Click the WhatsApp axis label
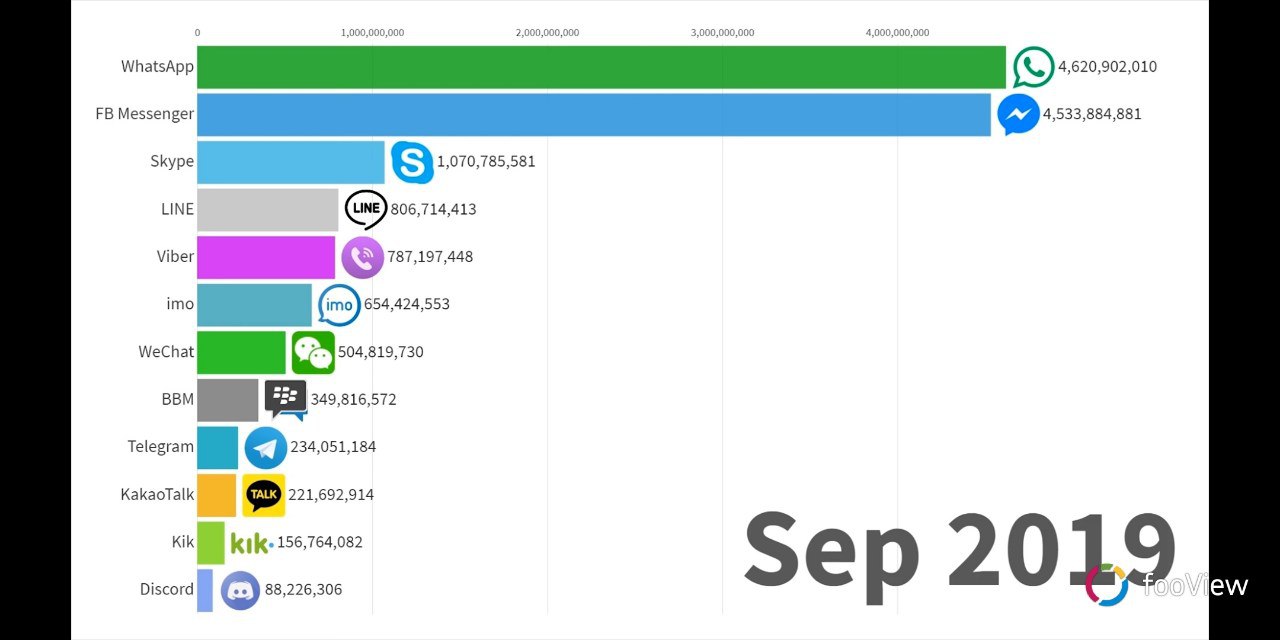This screenshot has height=640, width=1280. coord(157,67)
